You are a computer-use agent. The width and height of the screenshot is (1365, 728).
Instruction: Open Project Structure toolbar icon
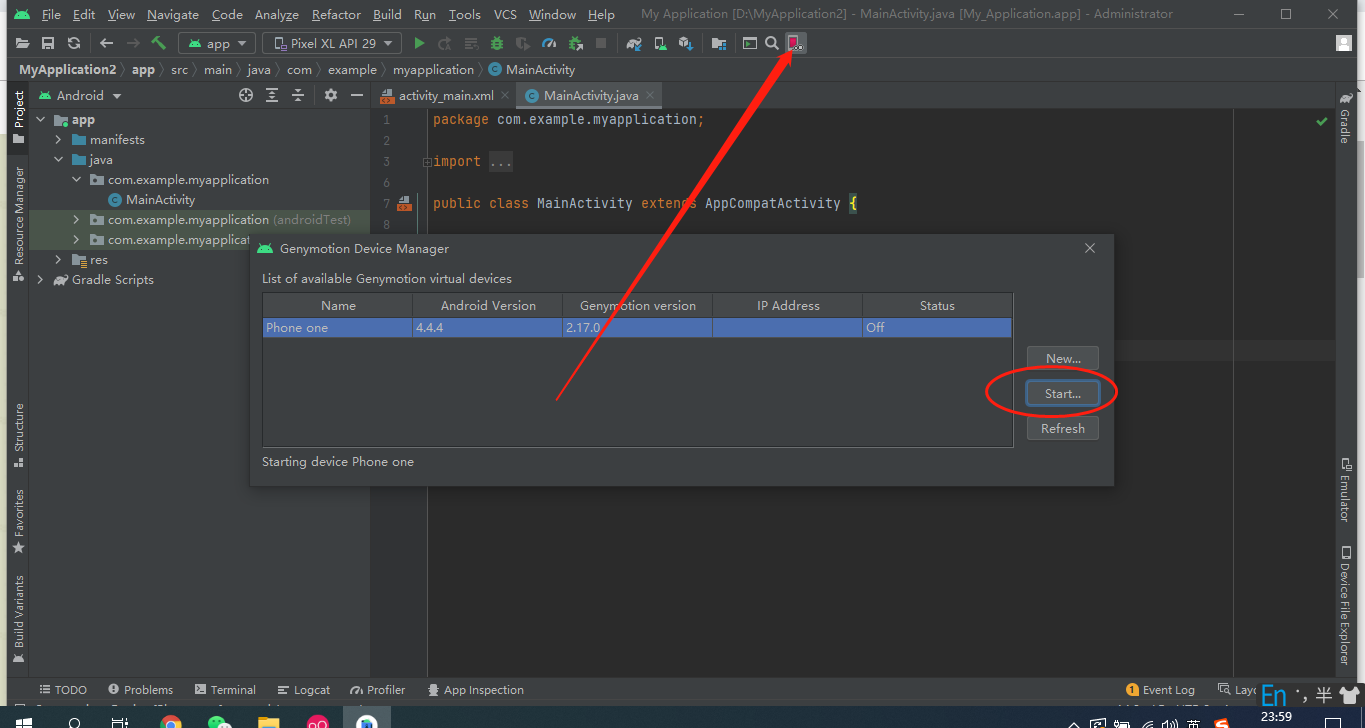[x=719, y=43]
